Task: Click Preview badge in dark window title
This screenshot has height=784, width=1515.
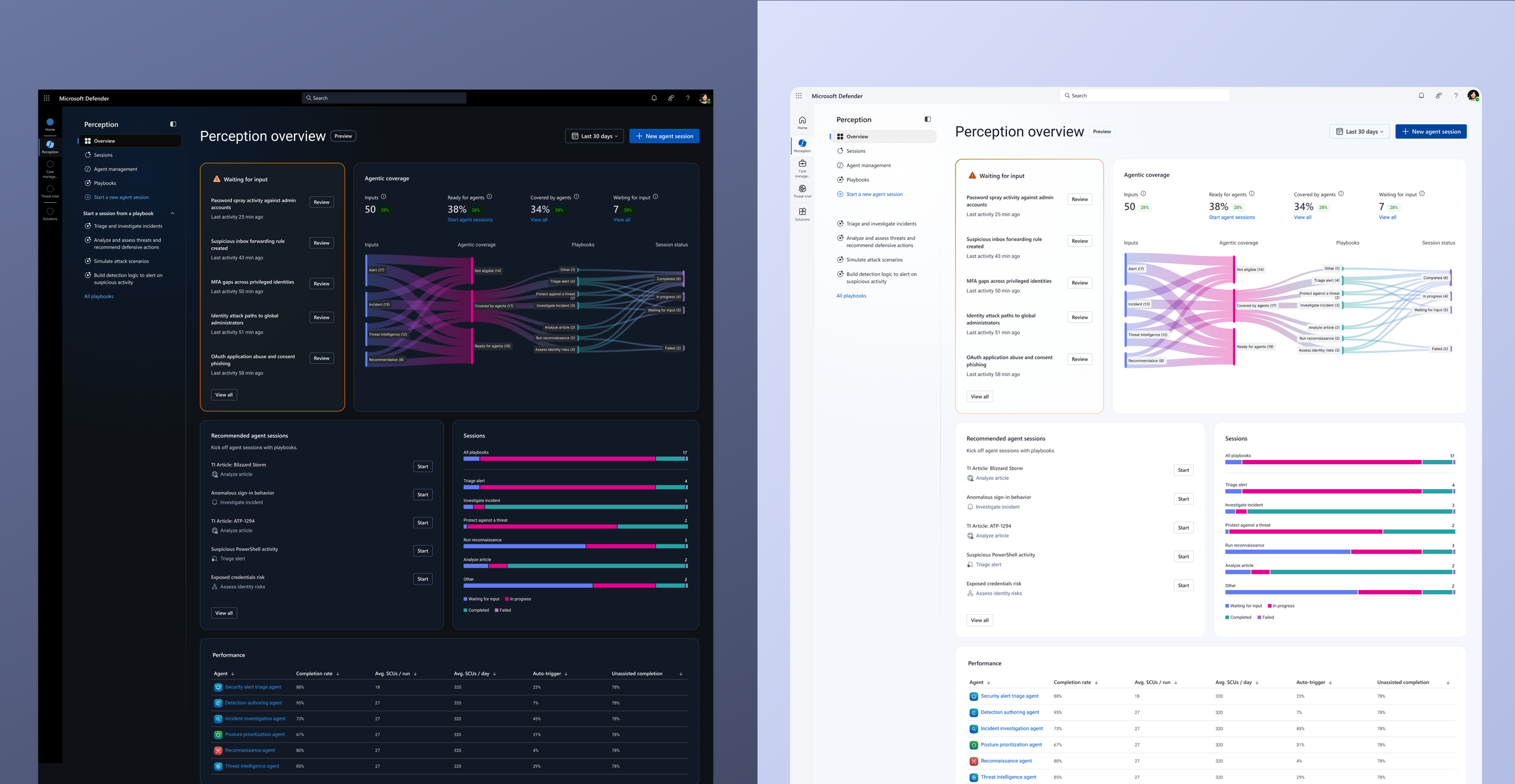Action: [x=343, y=136]
